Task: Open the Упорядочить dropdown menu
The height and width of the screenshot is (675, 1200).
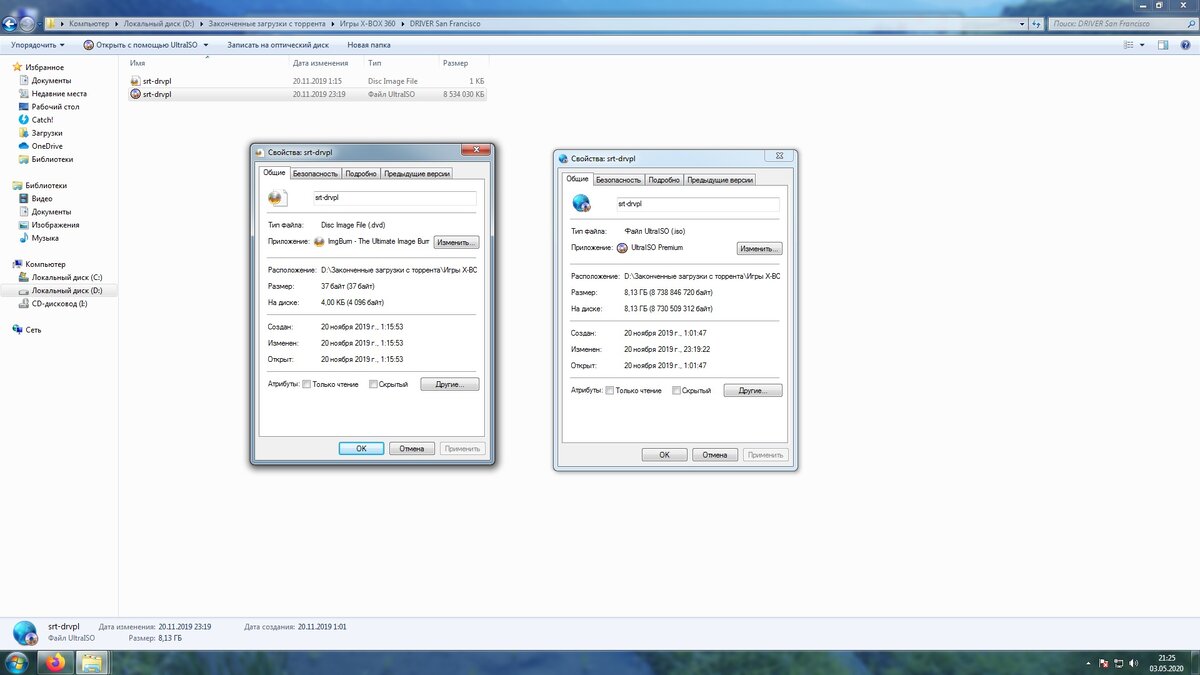Action: [x=37, y=45]
